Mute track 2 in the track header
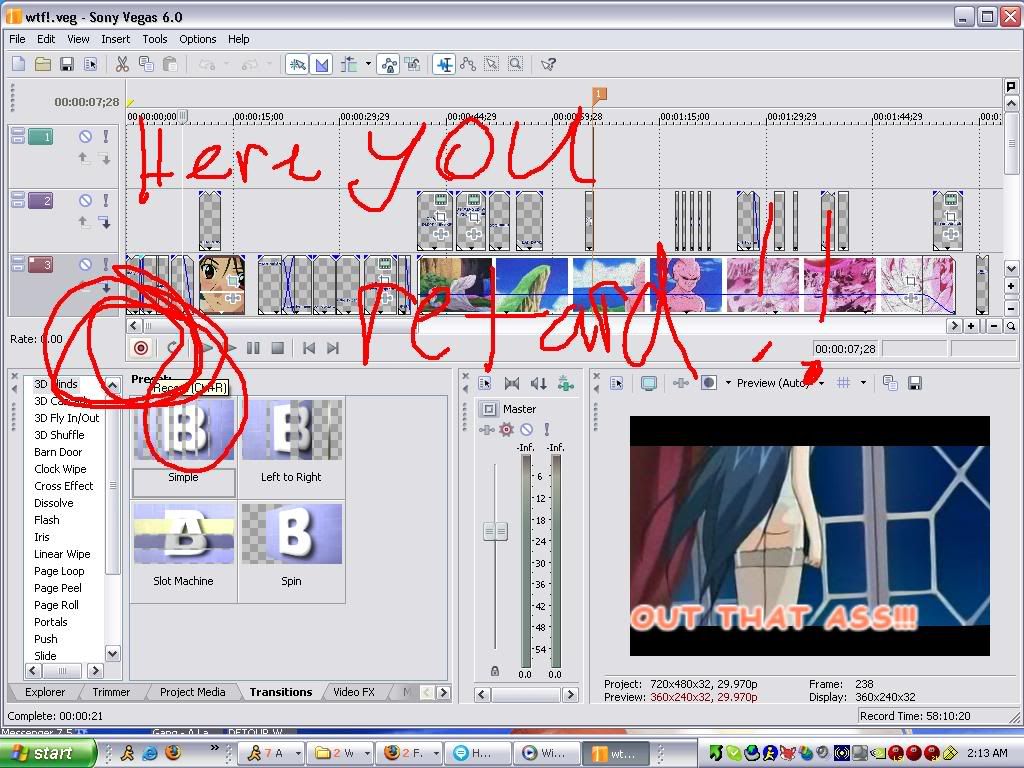The width and height of the screenshot is (1024, 768). click(x=86, y=200)
